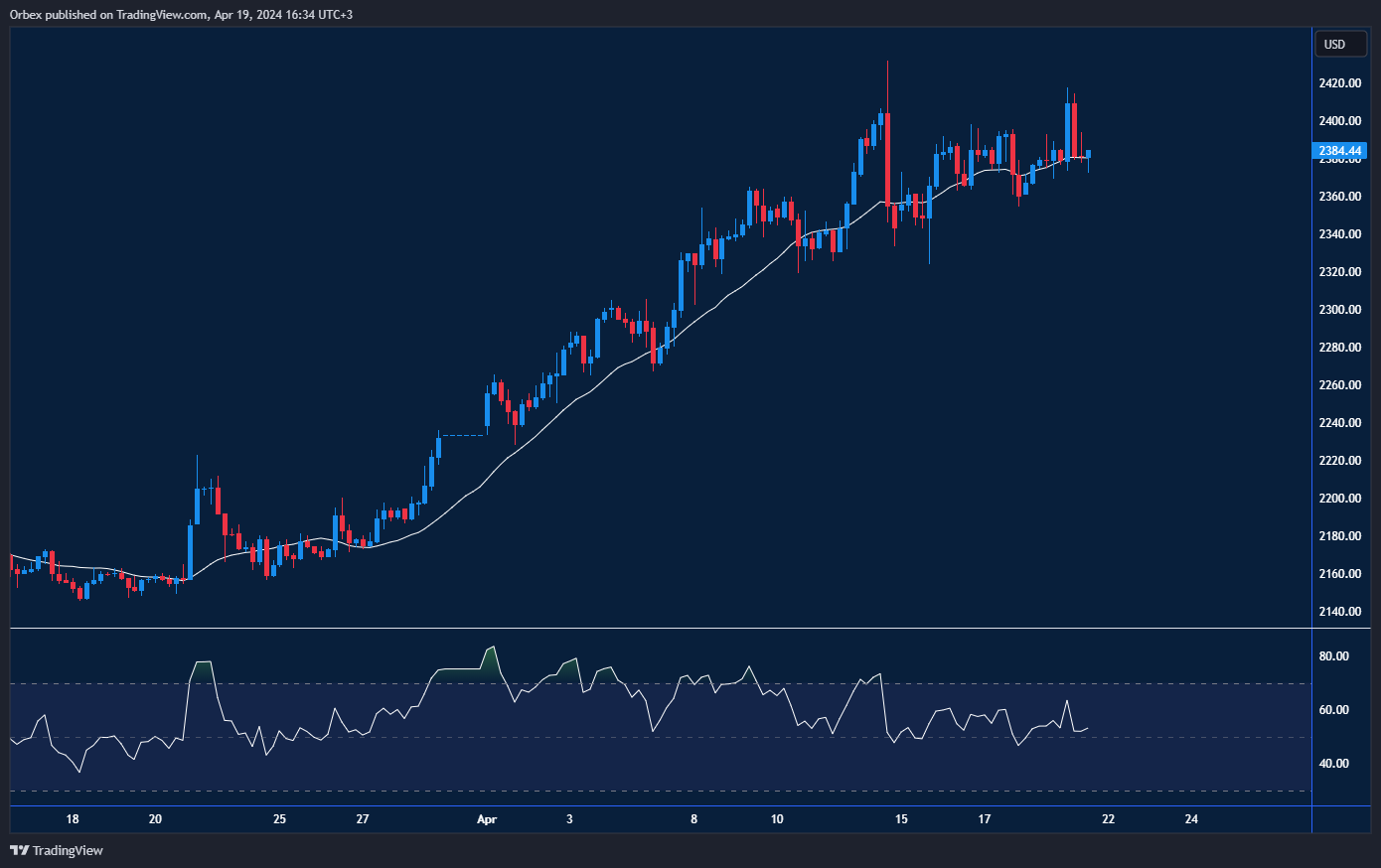Select the 60.00 label on the RSI scale
Viewport: 1381px width, 868px height.
click(1334, 708)
